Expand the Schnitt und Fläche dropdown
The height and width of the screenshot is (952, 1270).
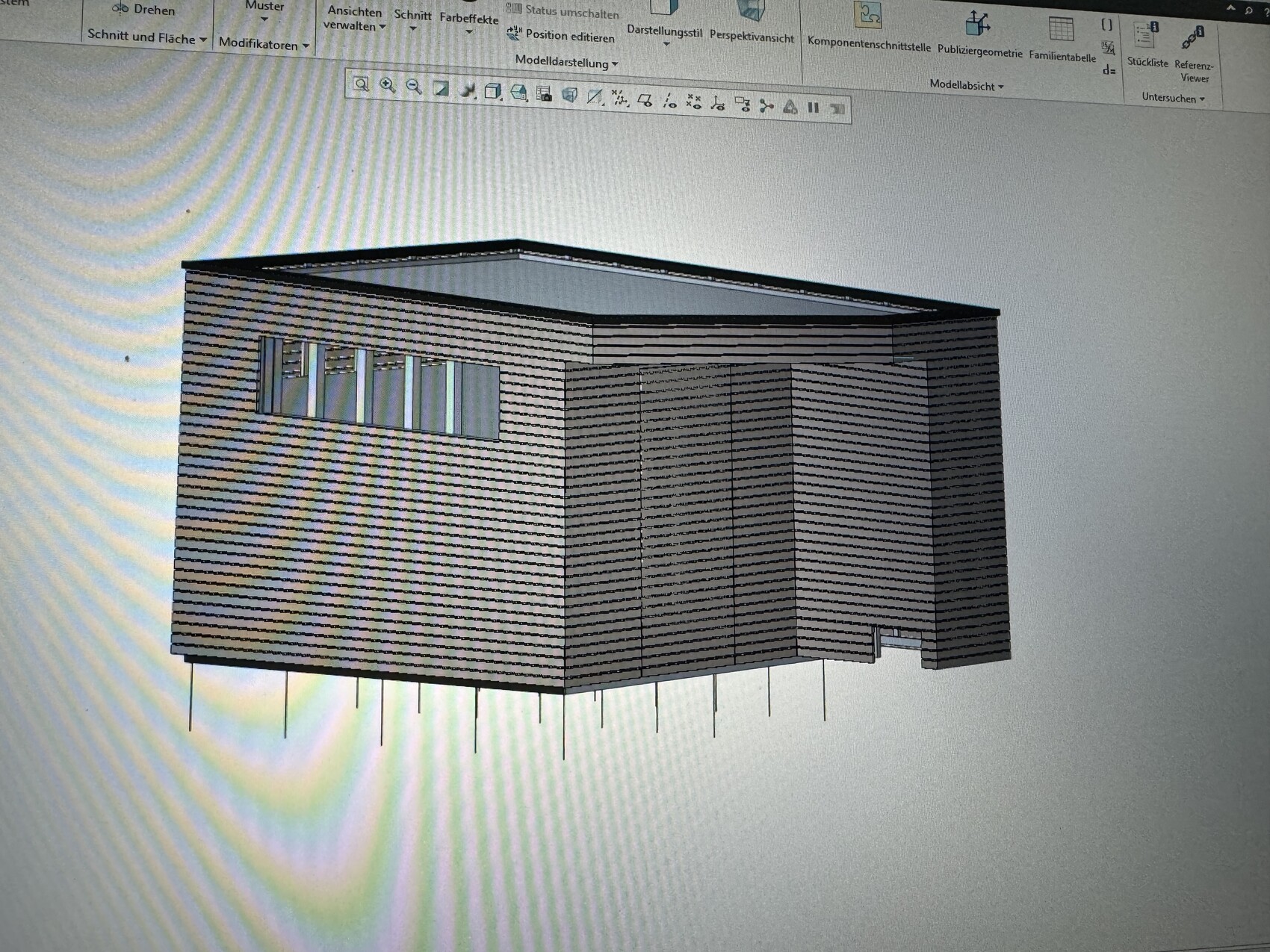[x=146, y=37]
